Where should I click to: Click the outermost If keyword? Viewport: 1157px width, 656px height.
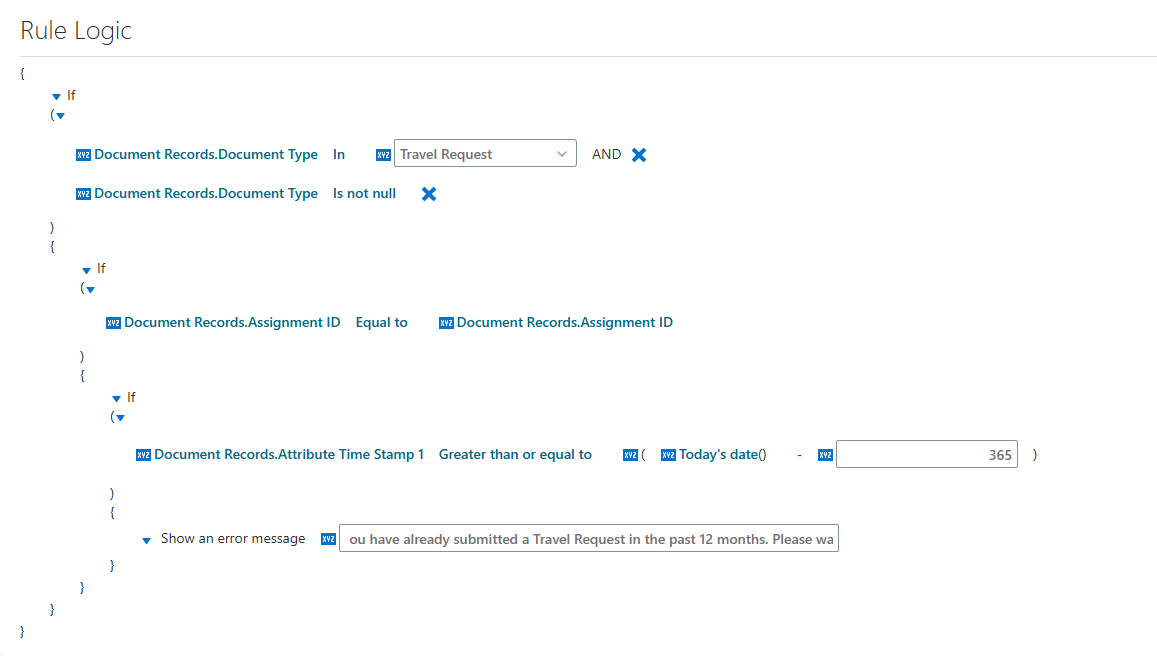coord(71,95)
